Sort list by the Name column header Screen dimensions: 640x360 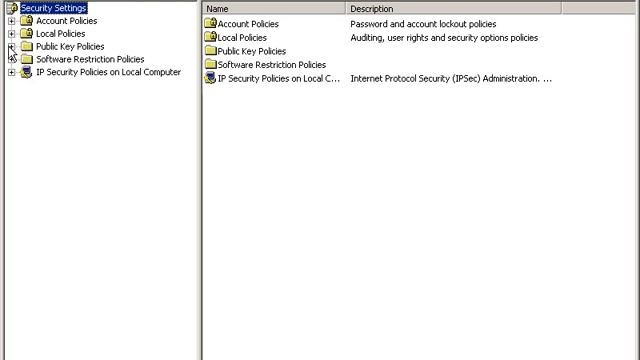pyautogui.click(x=274, y=8)
